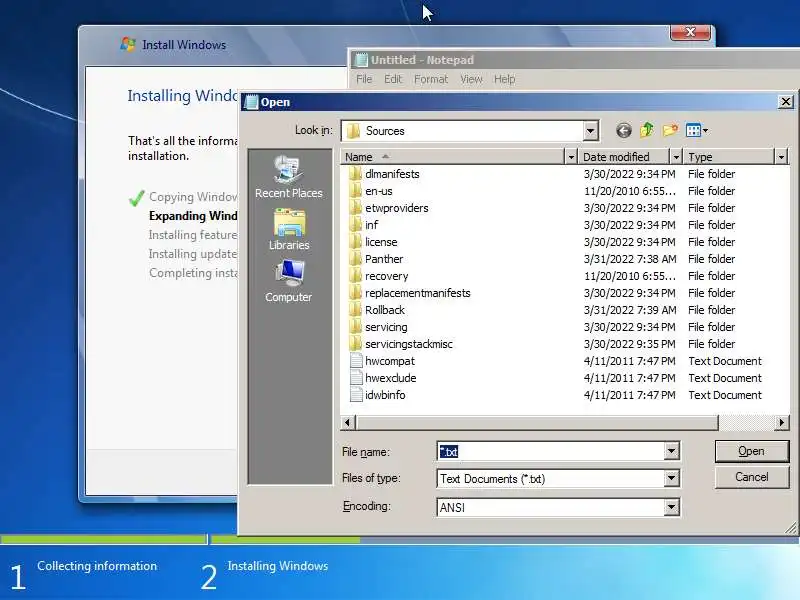Click the file list scroll left arrow
Image resolution: width=800 pixels, height=600 pixels.
tap(348, 422)
